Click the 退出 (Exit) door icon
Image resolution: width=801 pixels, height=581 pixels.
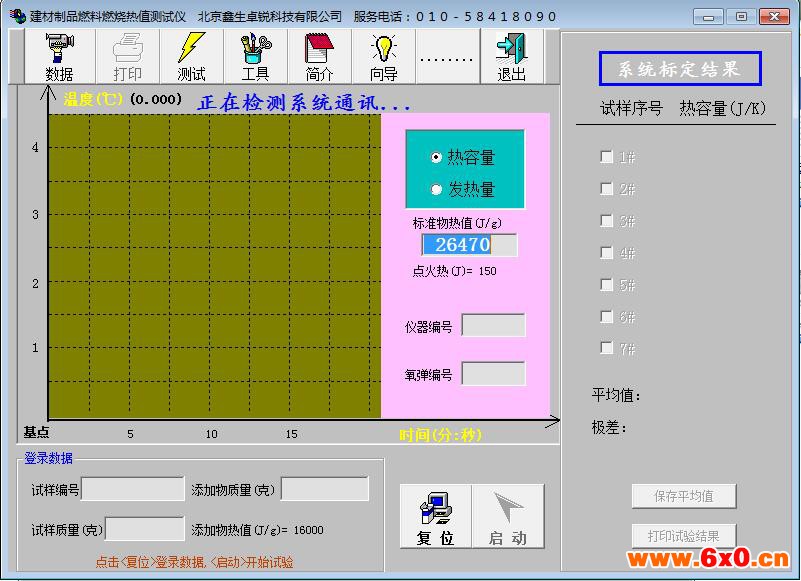pyautogui.click(x=512, y=56)
